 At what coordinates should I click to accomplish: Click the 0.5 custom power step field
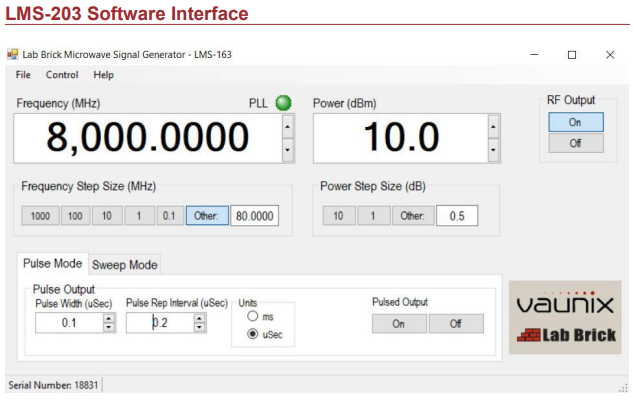click(x=457, y=216)
